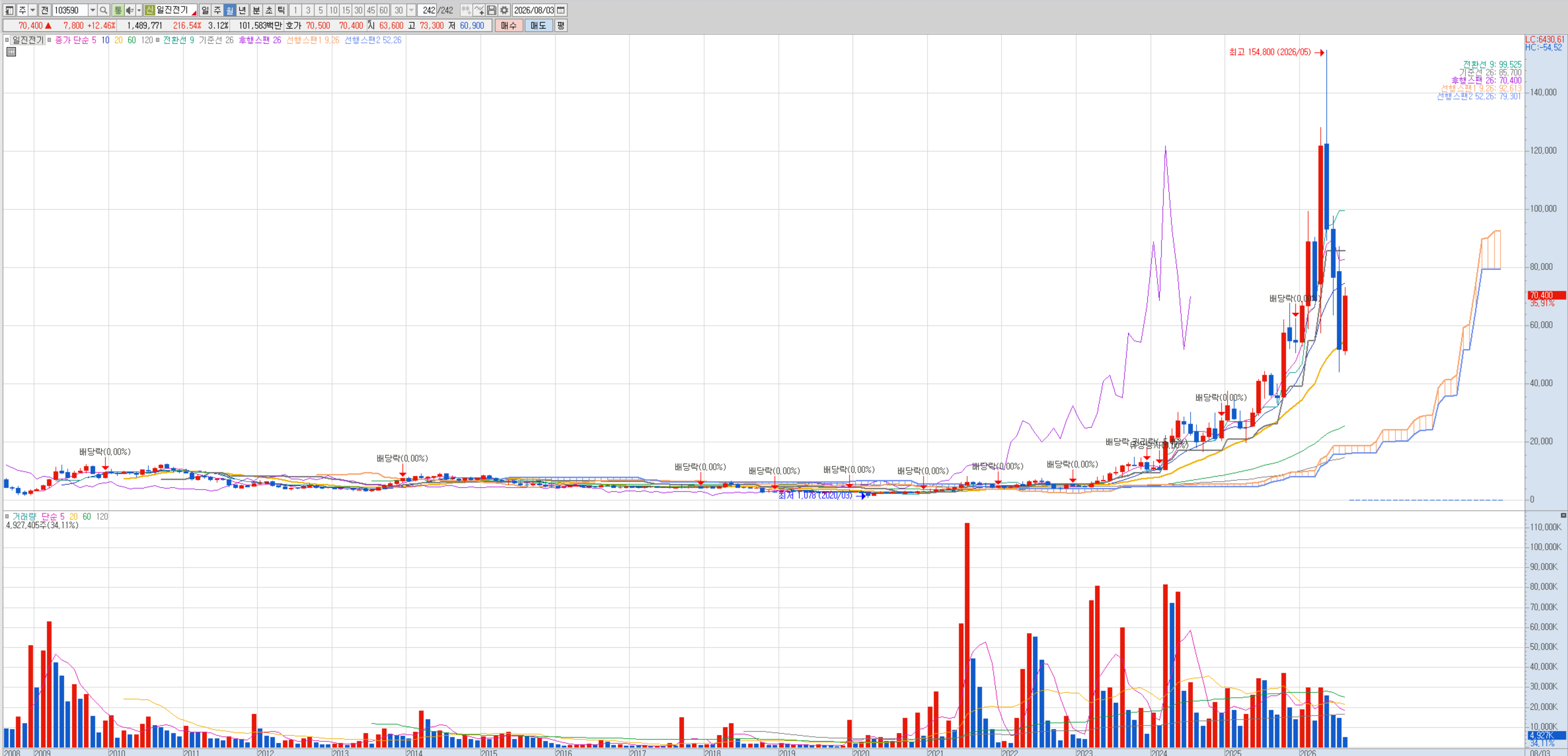
Task: Click the yellow 20 moving average legend
Action: click(118, 40)
